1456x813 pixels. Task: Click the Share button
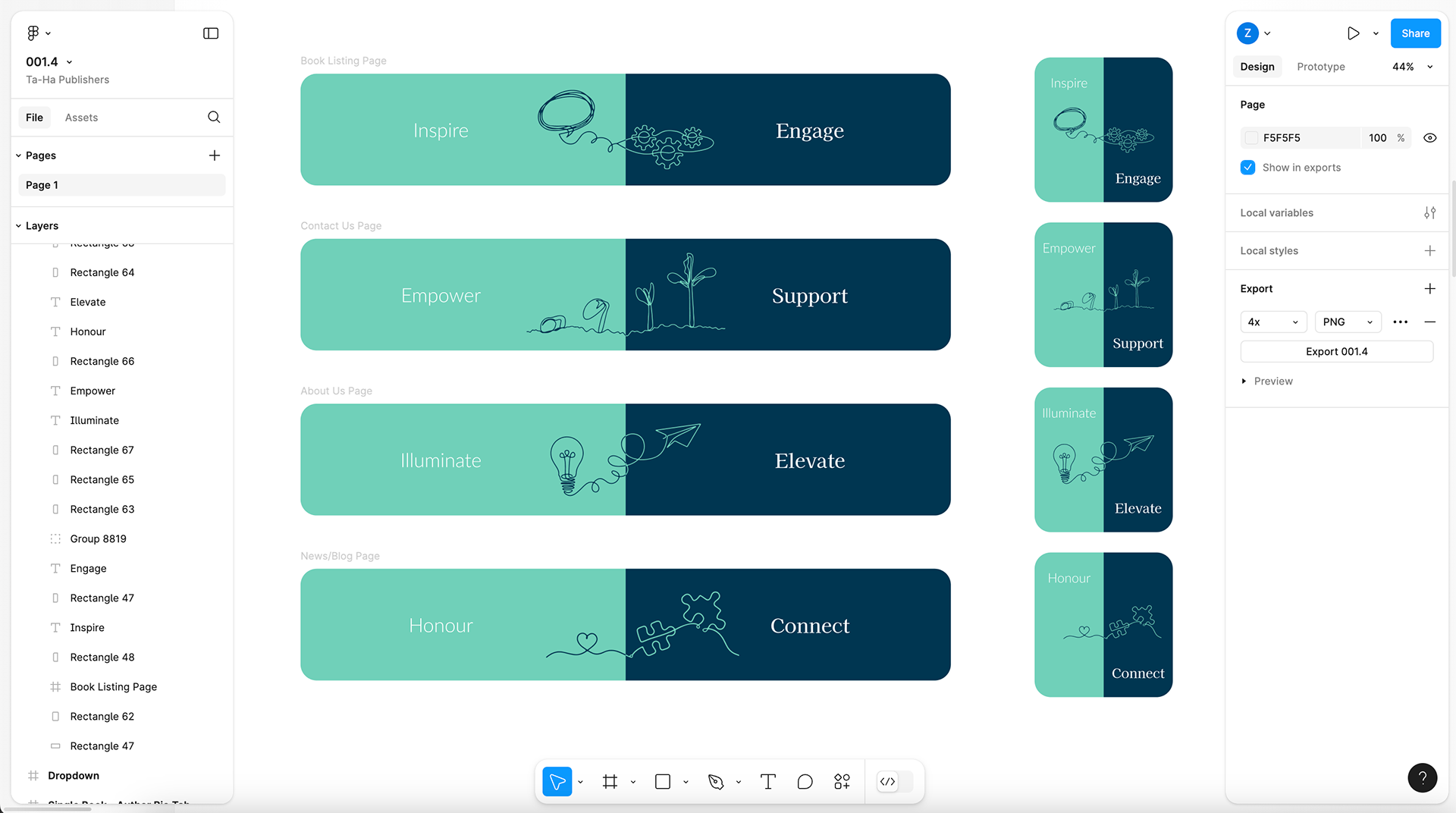[1415, 33]
